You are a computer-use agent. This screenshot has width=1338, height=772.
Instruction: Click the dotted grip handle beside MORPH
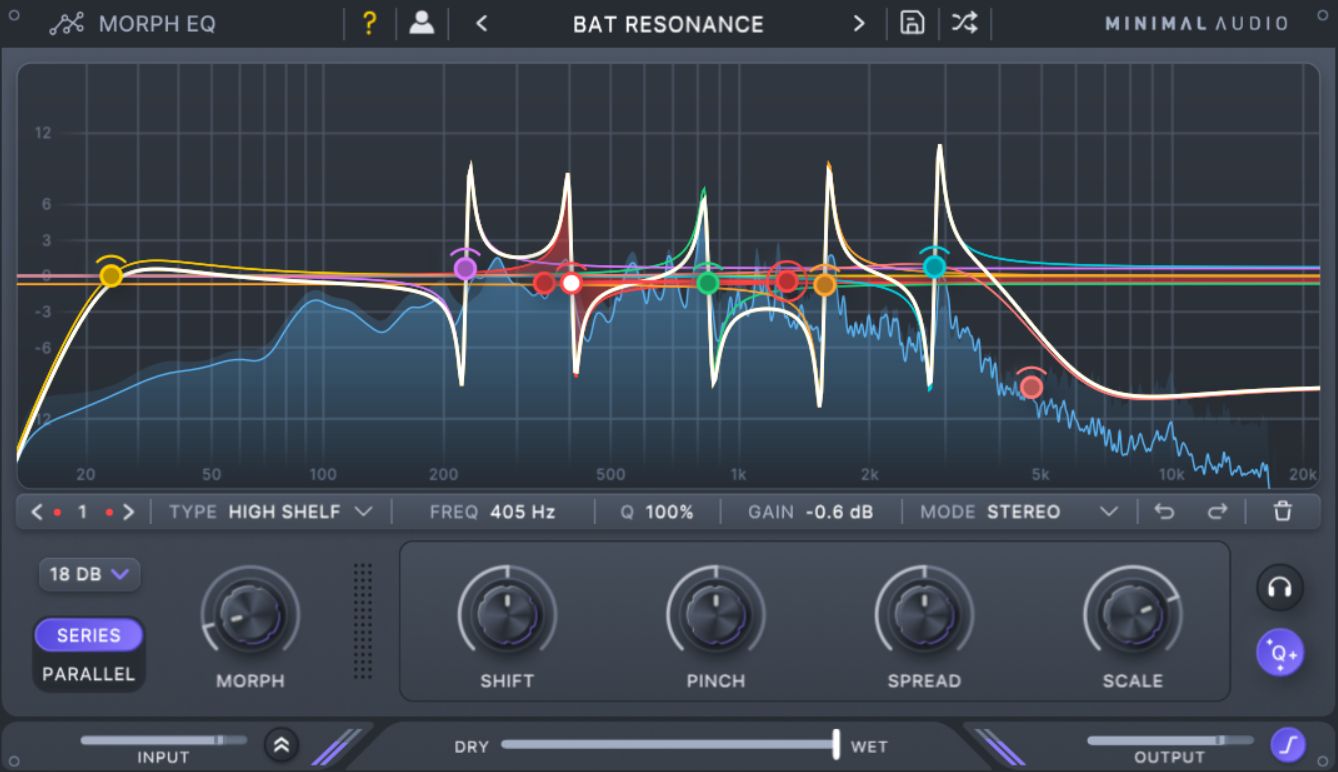(363, 621)
